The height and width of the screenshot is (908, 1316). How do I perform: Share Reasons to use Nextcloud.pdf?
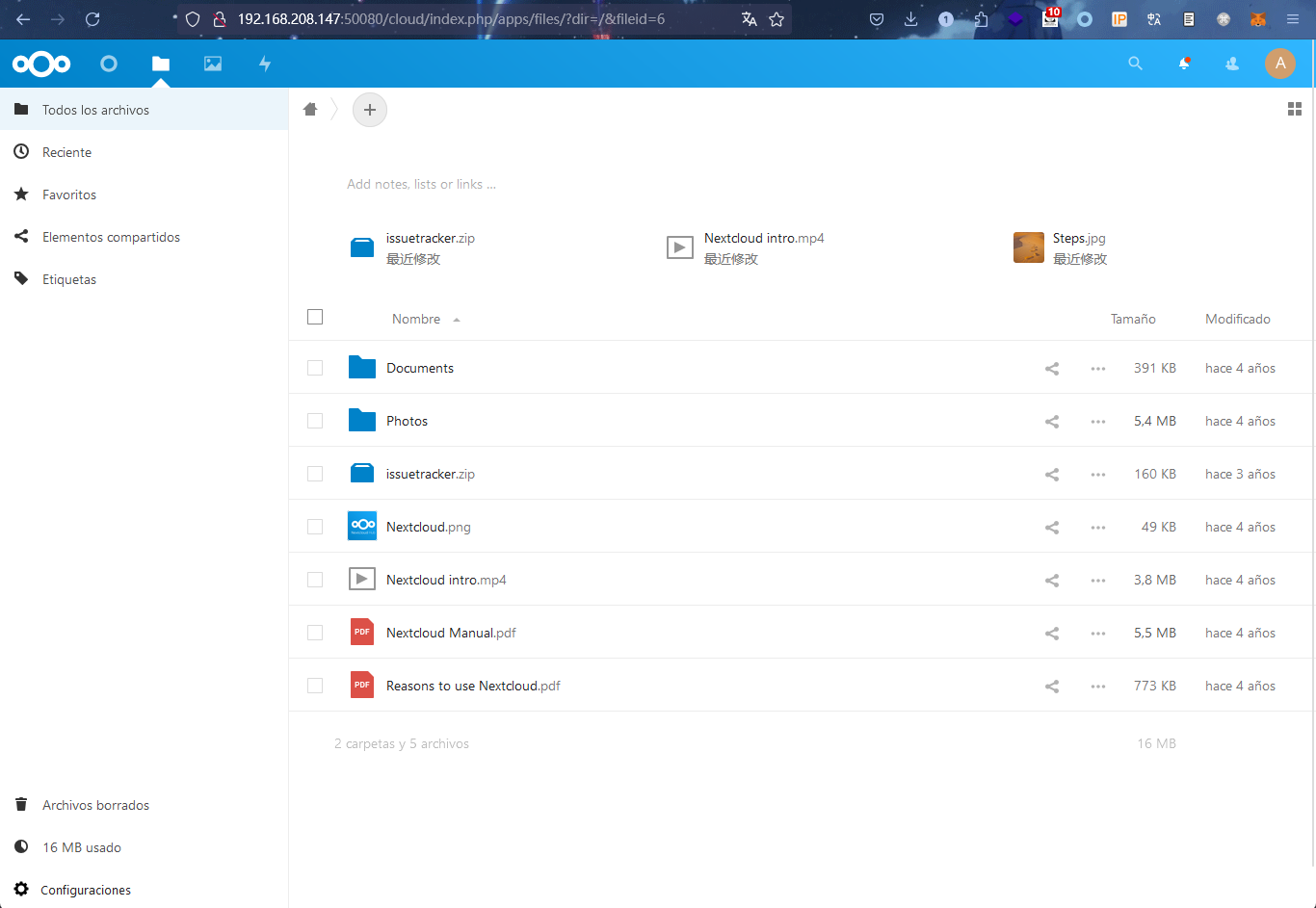pos(1052,686)
